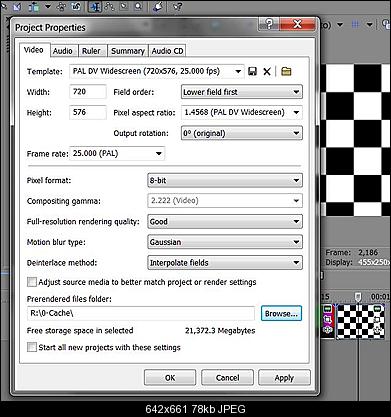
Task: Switch to the Audio tab
Action: (63, 51)
